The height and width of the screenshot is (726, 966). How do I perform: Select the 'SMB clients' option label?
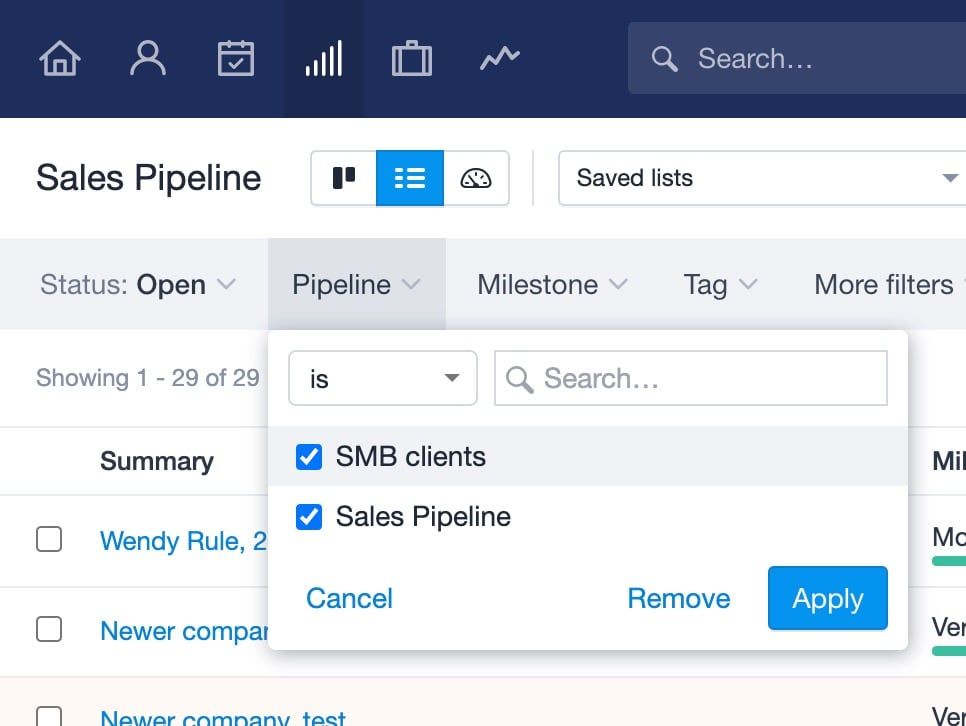tap(410, 457)
